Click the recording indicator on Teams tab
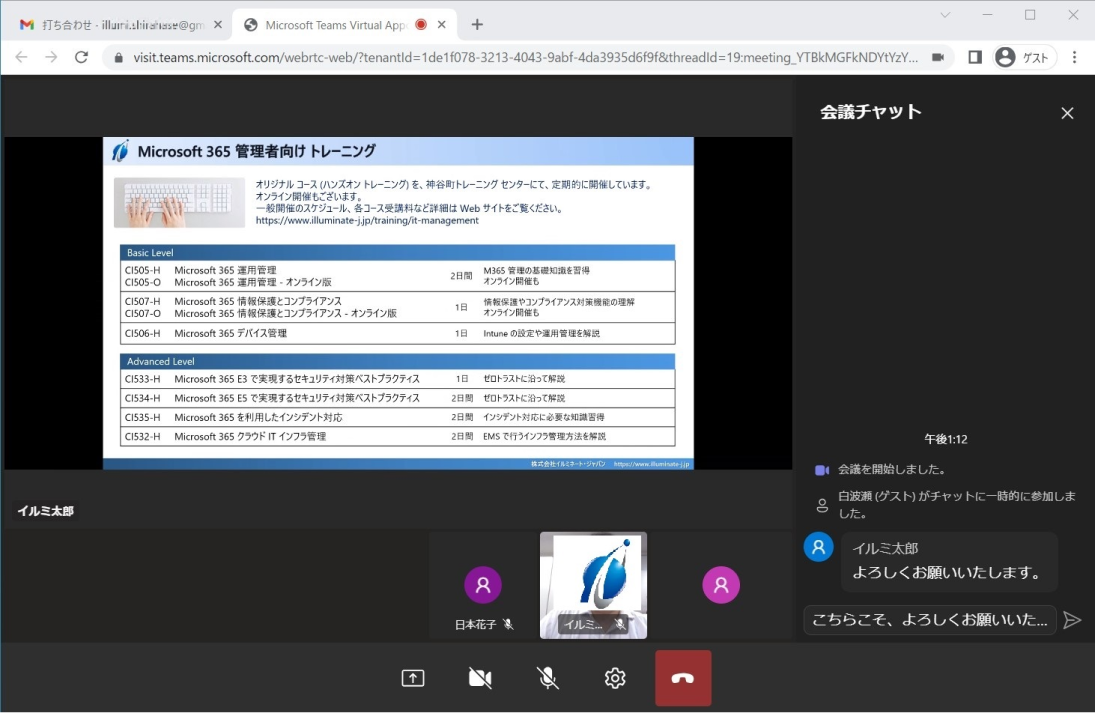This screenshot has height=713, width=1096. click(421, 24)
